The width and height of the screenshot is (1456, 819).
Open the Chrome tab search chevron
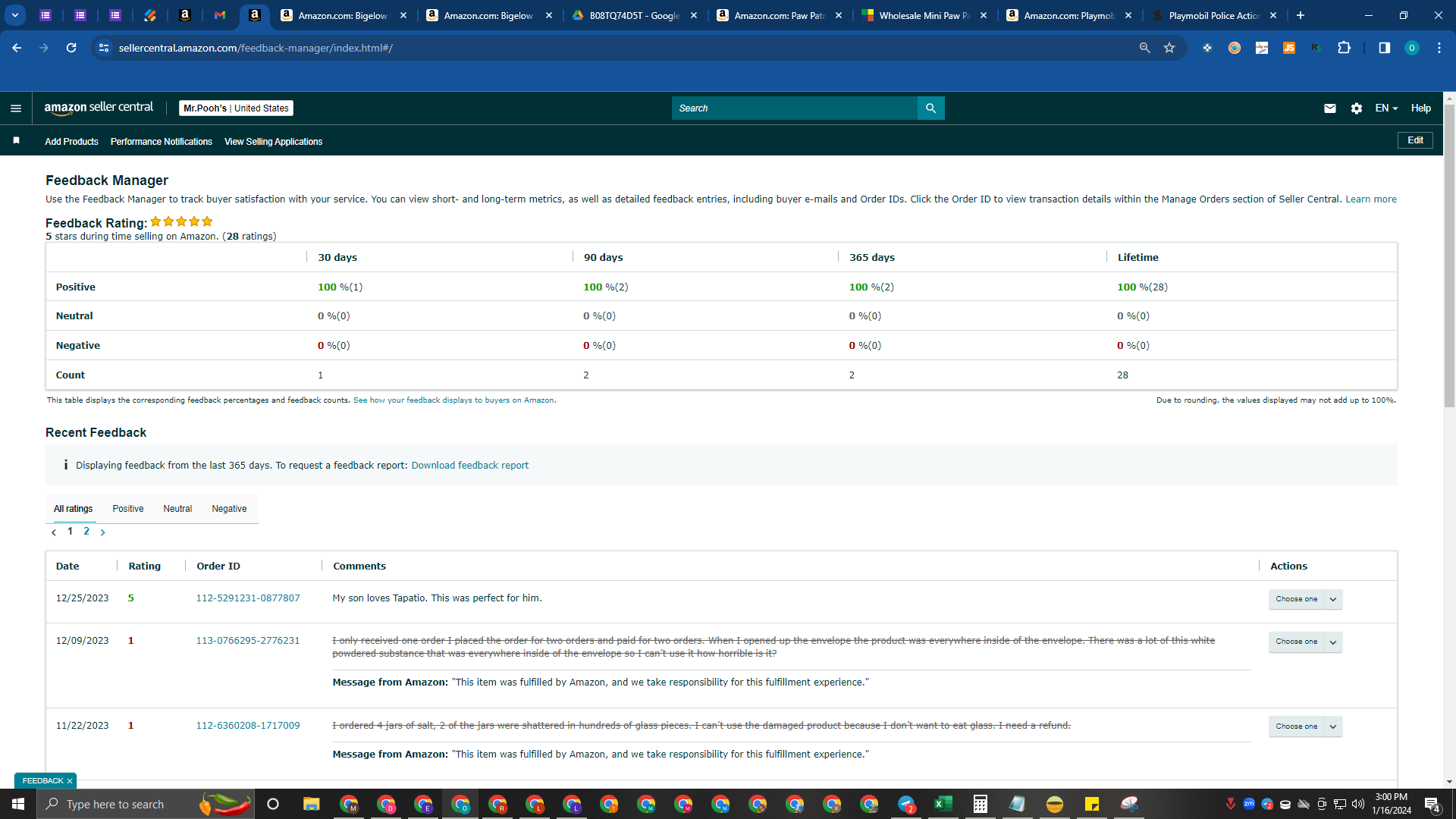click(15, 15)
